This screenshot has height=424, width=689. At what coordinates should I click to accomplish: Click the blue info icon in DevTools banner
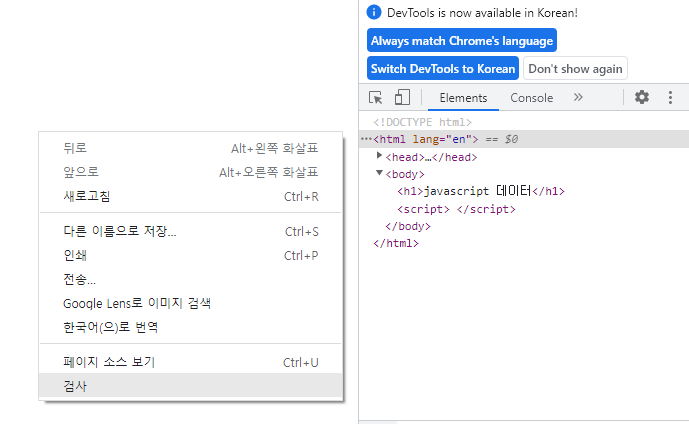coord(374,12)
